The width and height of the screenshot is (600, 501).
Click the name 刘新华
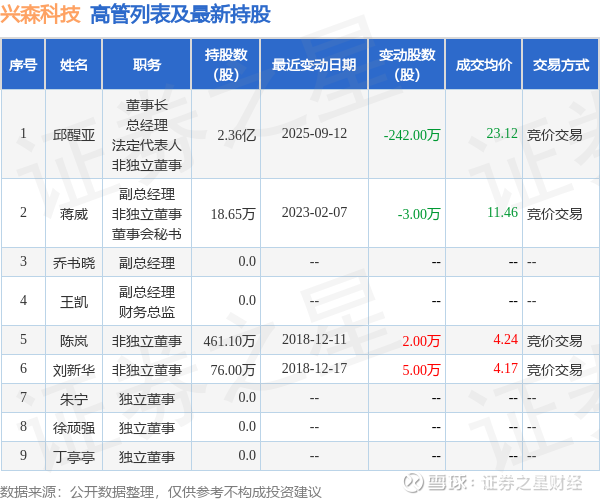tap(73, 370)
